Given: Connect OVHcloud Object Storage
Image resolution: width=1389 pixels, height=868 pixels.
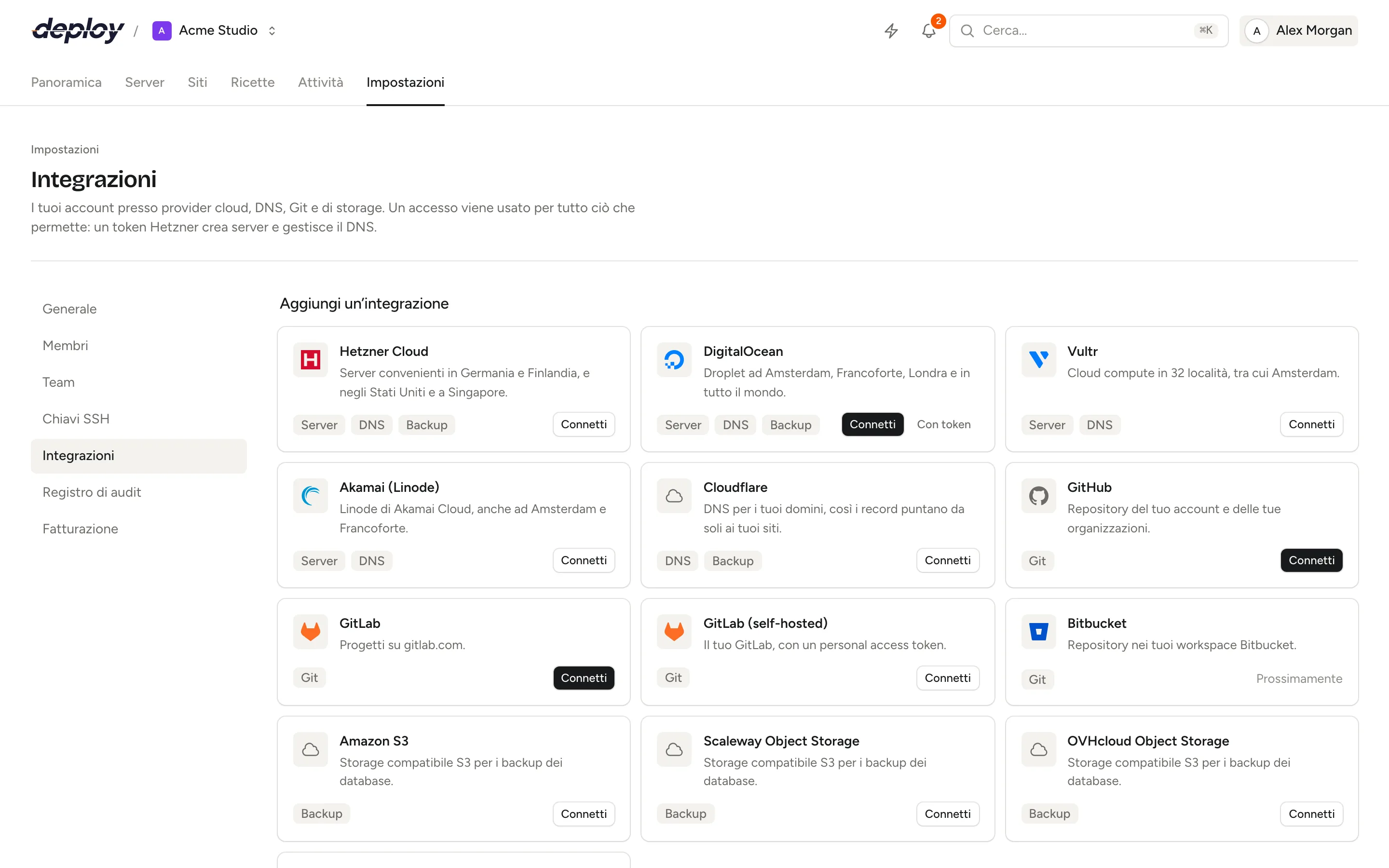Looking at the screenshot, I should click(x=1311, y=814).
